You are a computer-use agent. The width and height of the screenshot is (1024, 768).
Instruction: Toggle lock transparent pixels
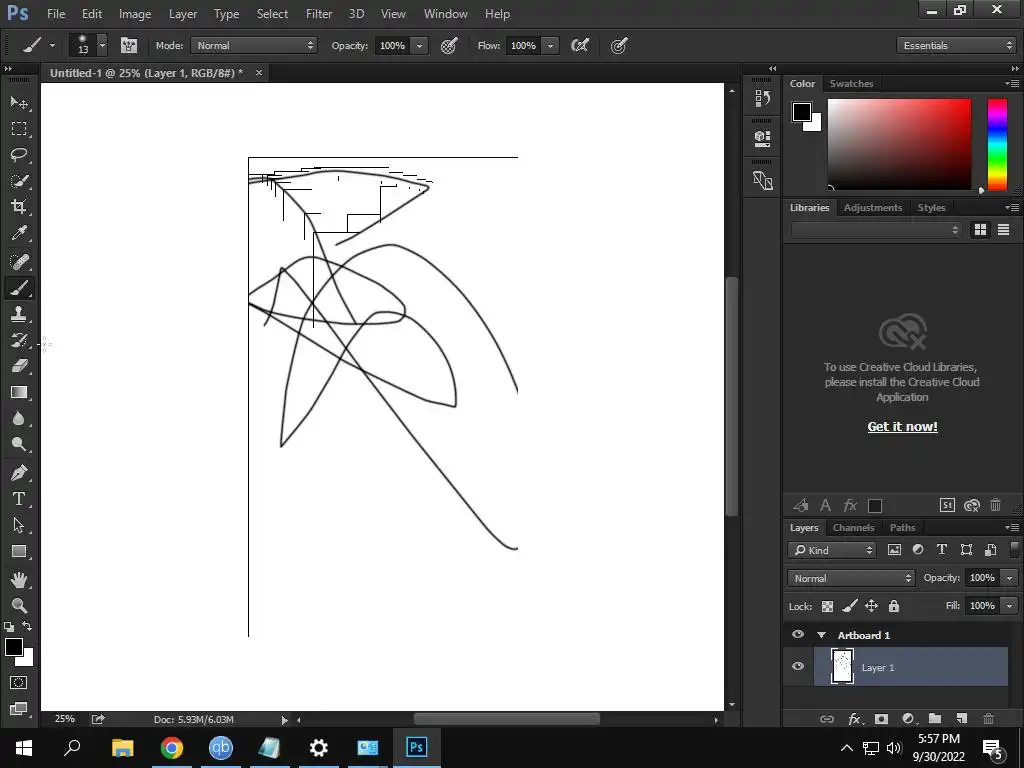point(827,606)
